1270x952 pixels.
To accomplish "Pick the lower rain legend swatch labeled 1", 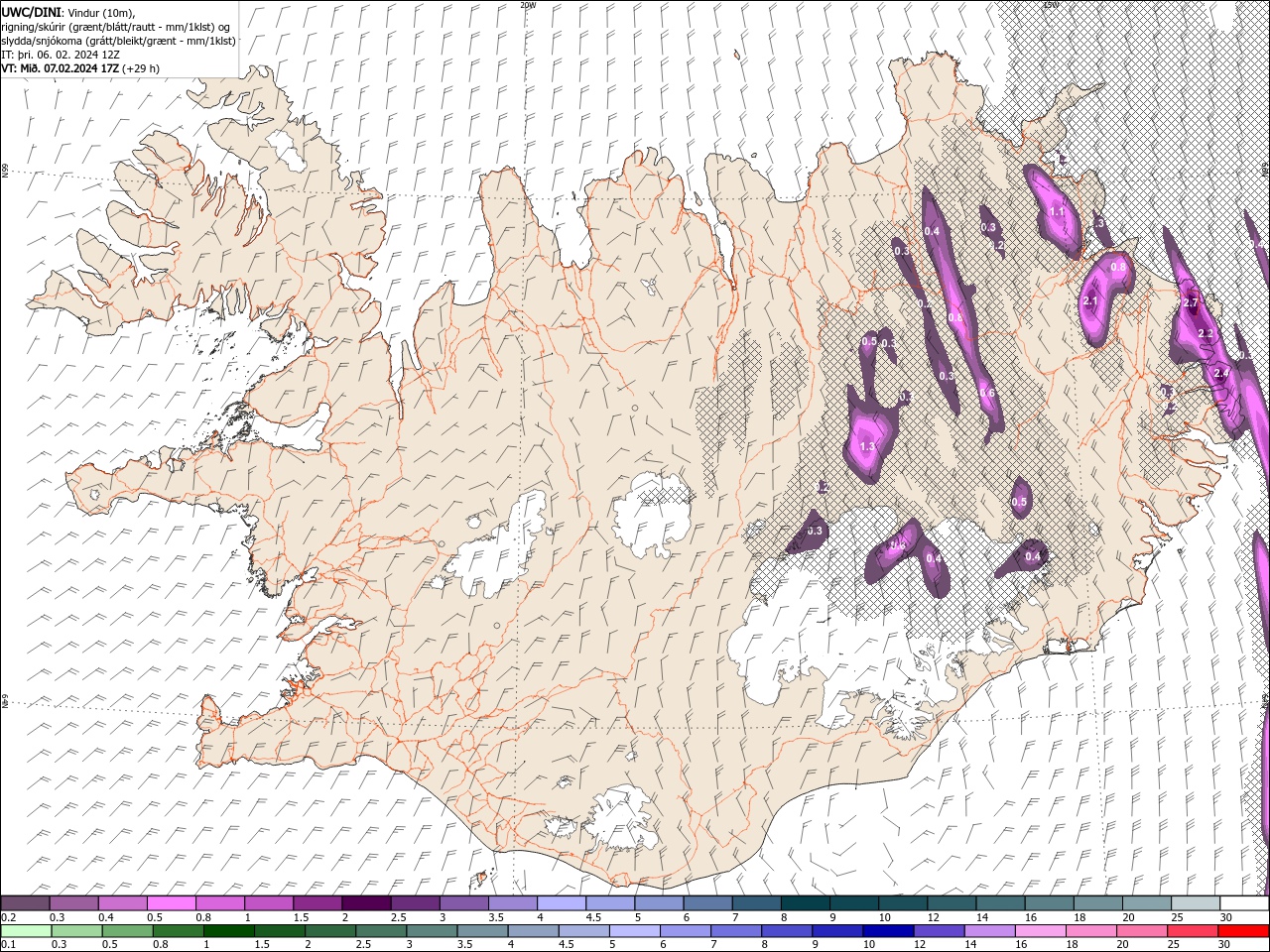I will [228, 931].
